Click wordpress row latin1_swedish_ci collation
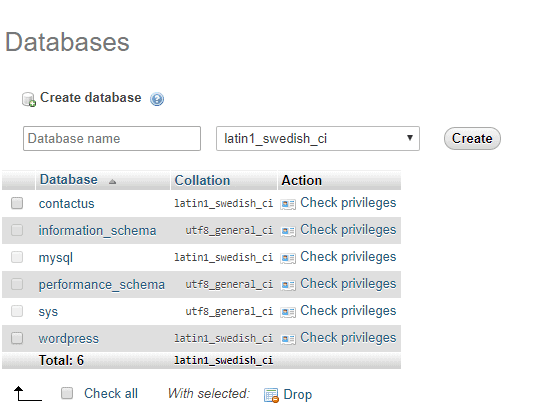540x418 pixels. (x=224, y=338)
